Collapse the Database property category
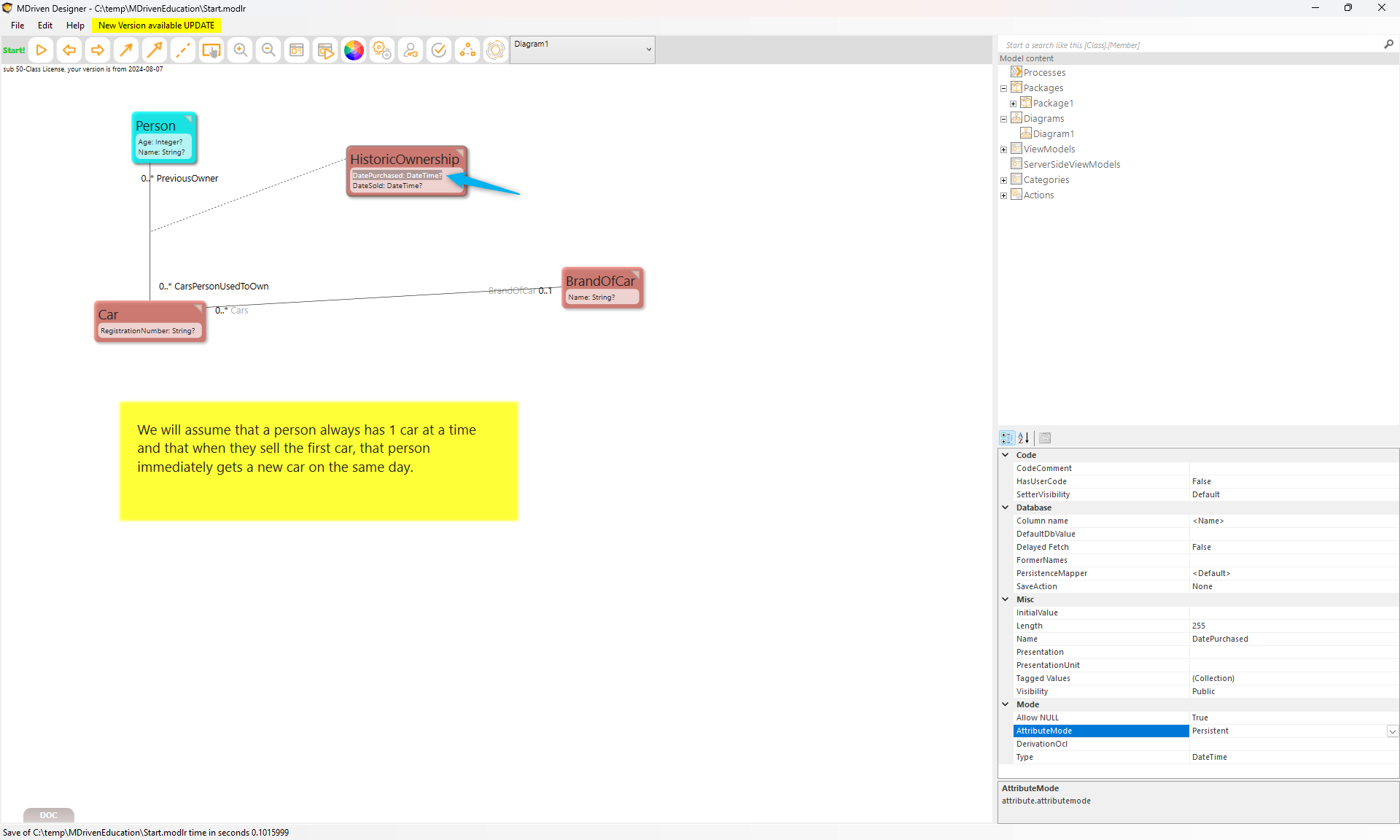 (x=1006, y=507)
